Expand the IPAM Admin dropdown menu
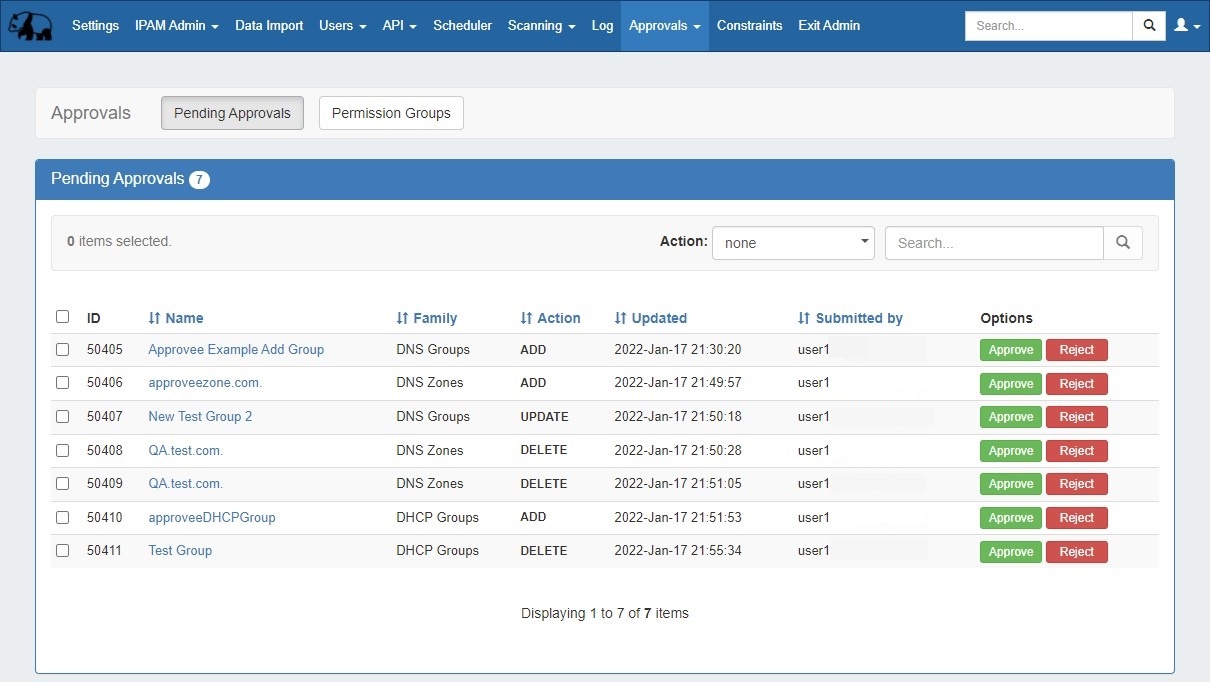Image resolution: width=1210 pixels, height=682 pixels. (x=177, y=26)
